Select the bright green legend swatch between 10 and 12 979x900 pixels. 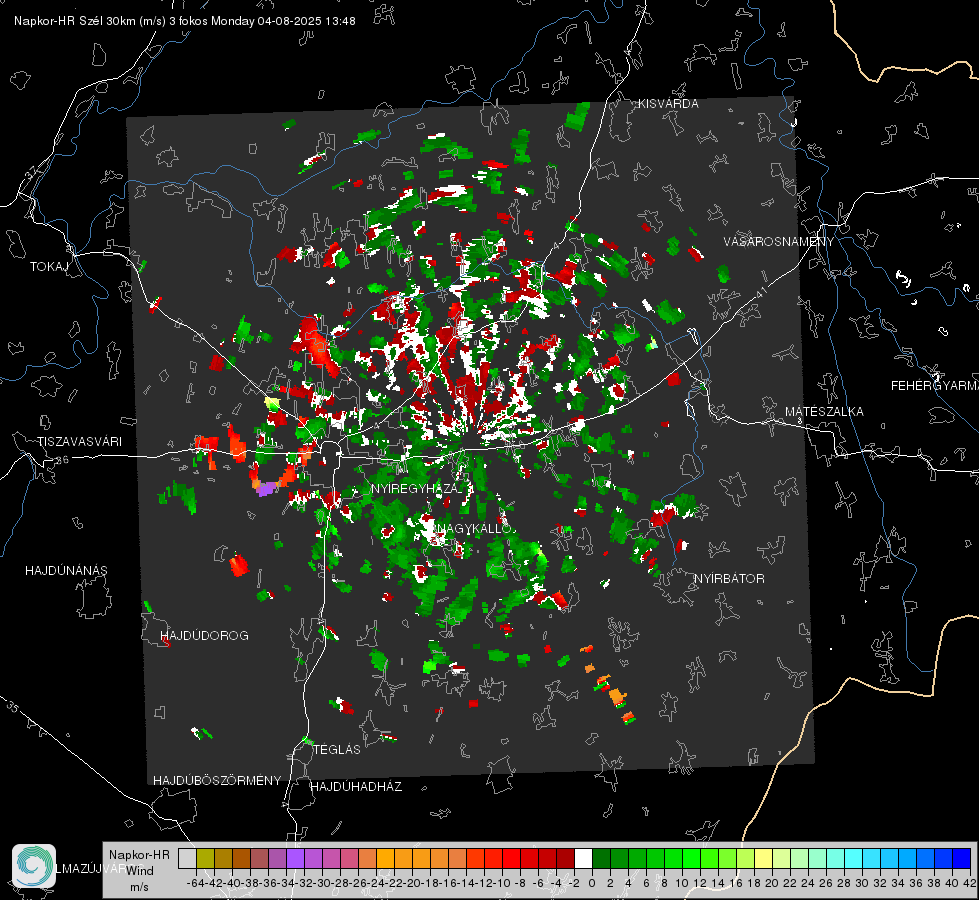coord(691,858)
